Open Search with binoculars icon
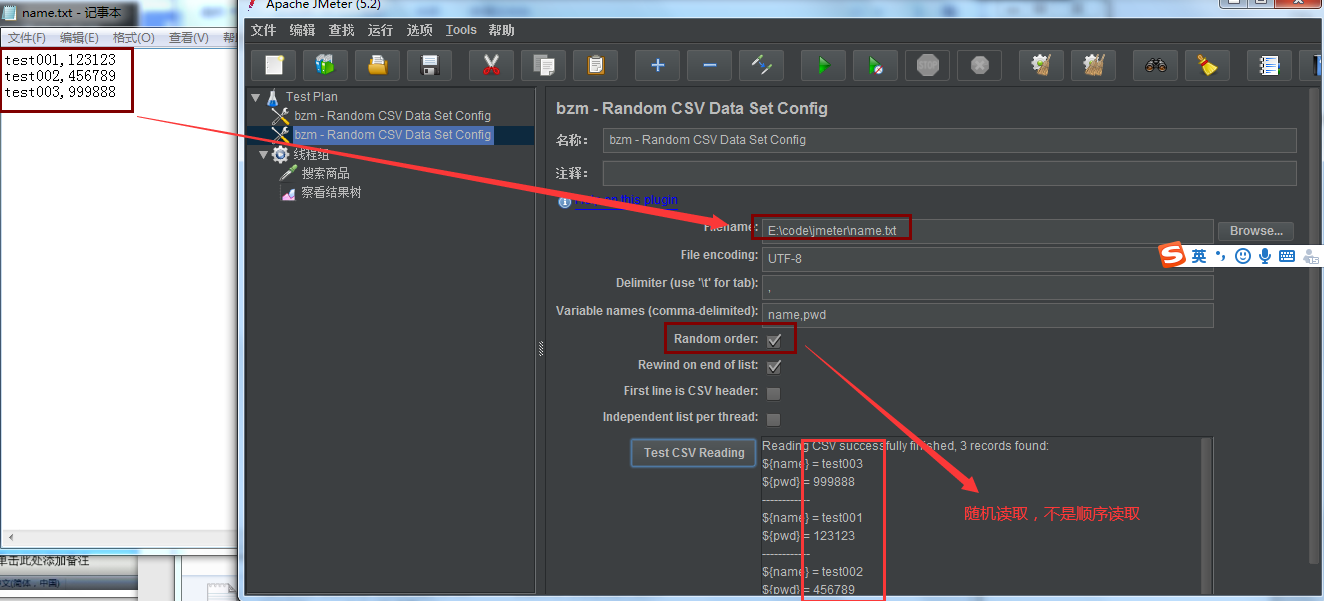 [x=1155, y=66]
